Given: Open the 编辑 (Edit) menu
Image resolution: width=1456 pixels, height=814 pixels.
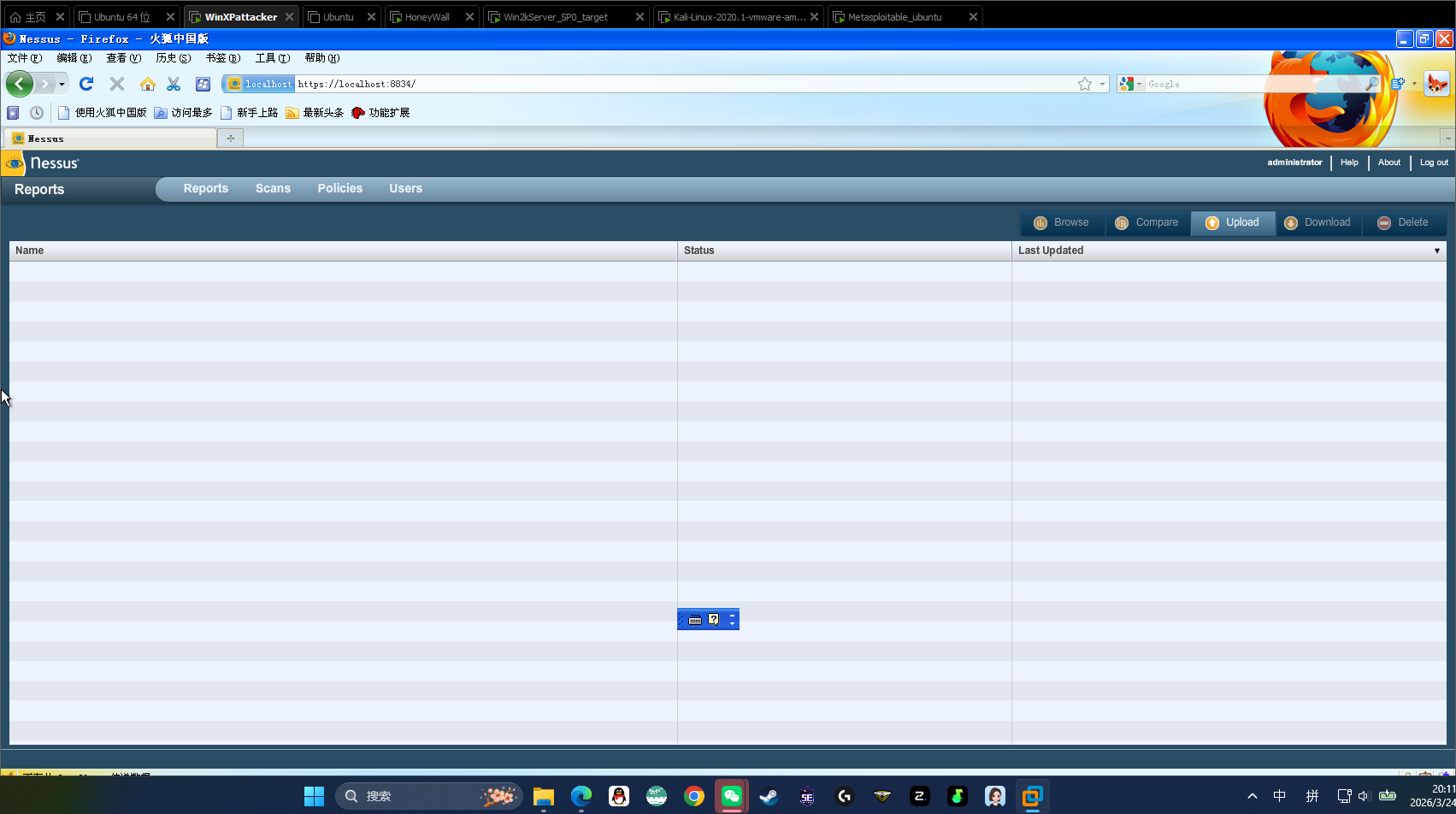Looking at the screenshot, I should point(74,58).
